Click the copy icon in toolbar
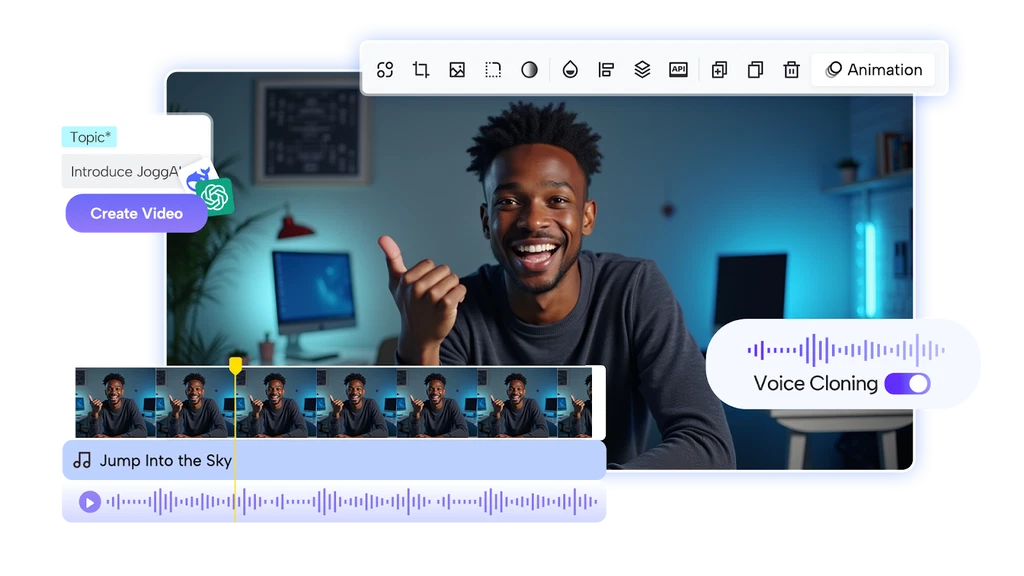Viewport: 1024px width, 576px height. pos(755,70)
